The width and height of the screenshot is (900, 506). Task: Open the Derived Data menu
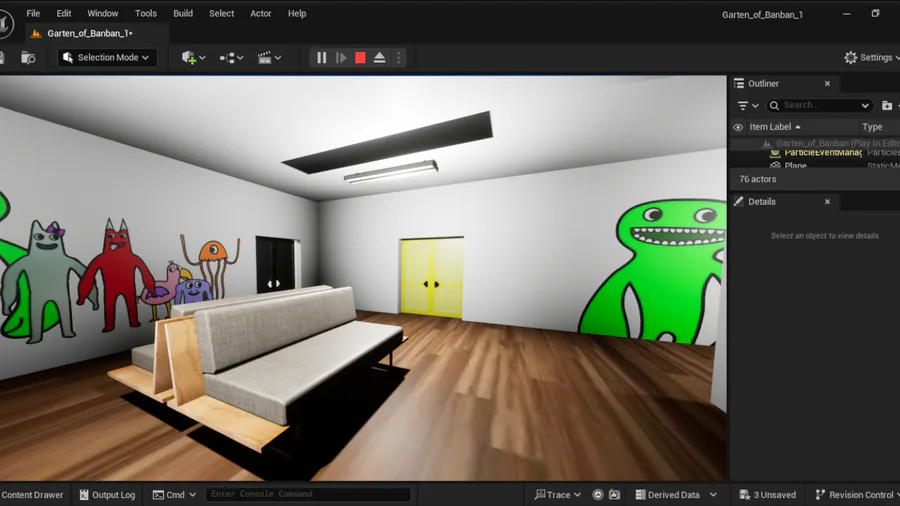tap(676, 495)
